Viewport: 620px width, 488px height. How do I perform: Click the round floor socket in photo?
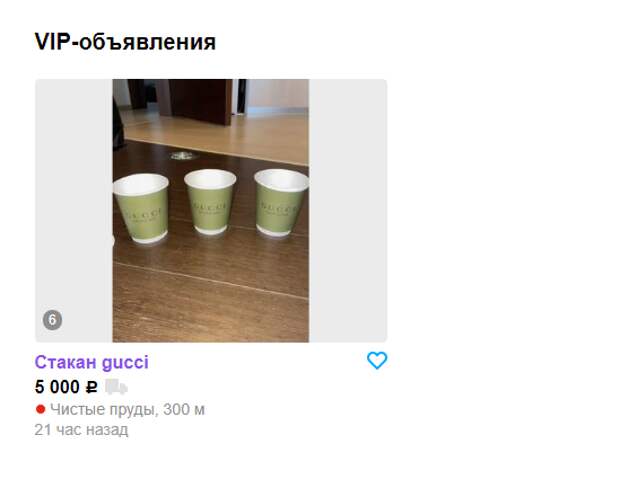tap(184, 156)
